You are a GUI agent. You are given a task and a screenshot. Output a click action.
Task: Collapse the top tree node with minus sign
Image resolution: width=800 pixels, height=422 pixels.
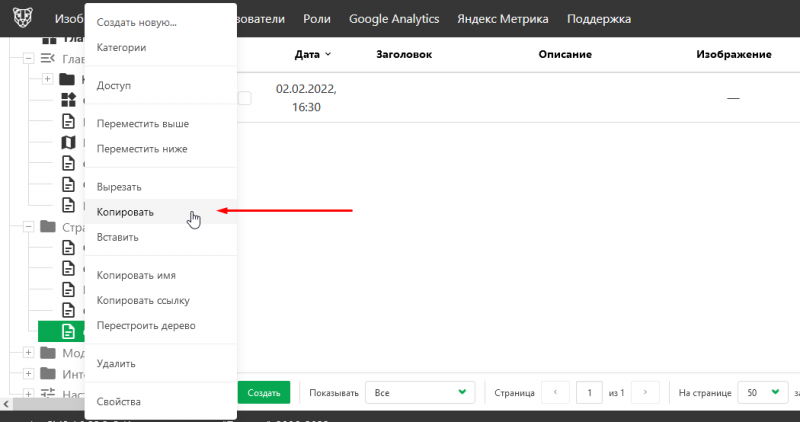click(x=28, y=59)
